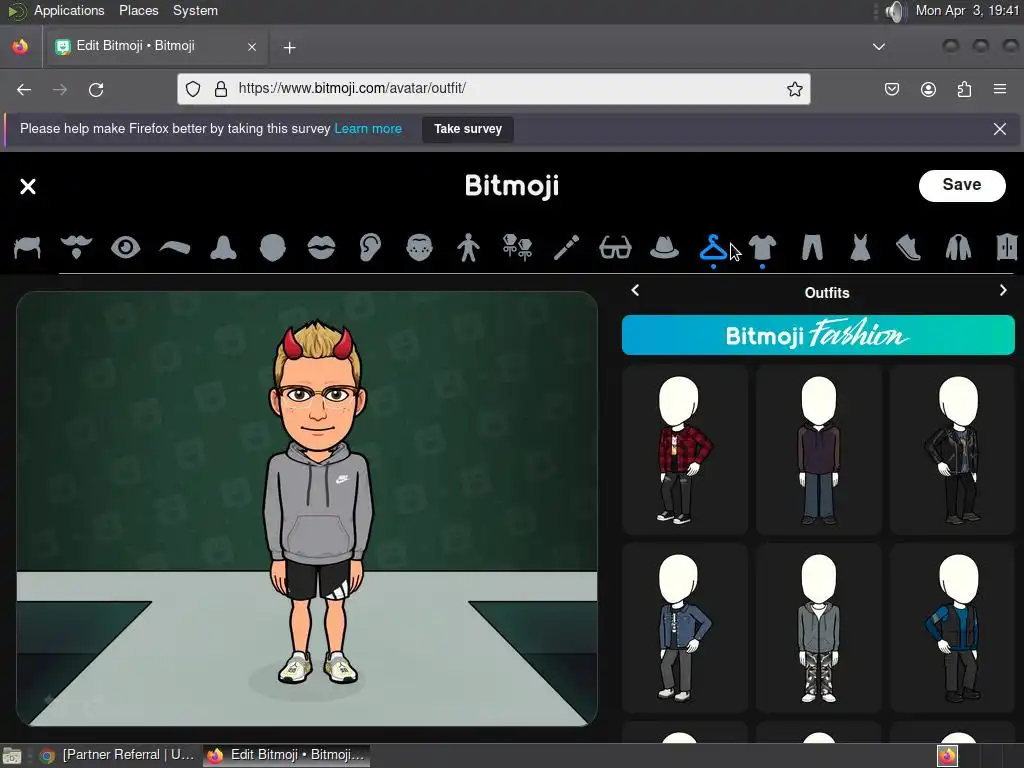Open the Firefox extensions puzzle icon

tap(964, 89)
